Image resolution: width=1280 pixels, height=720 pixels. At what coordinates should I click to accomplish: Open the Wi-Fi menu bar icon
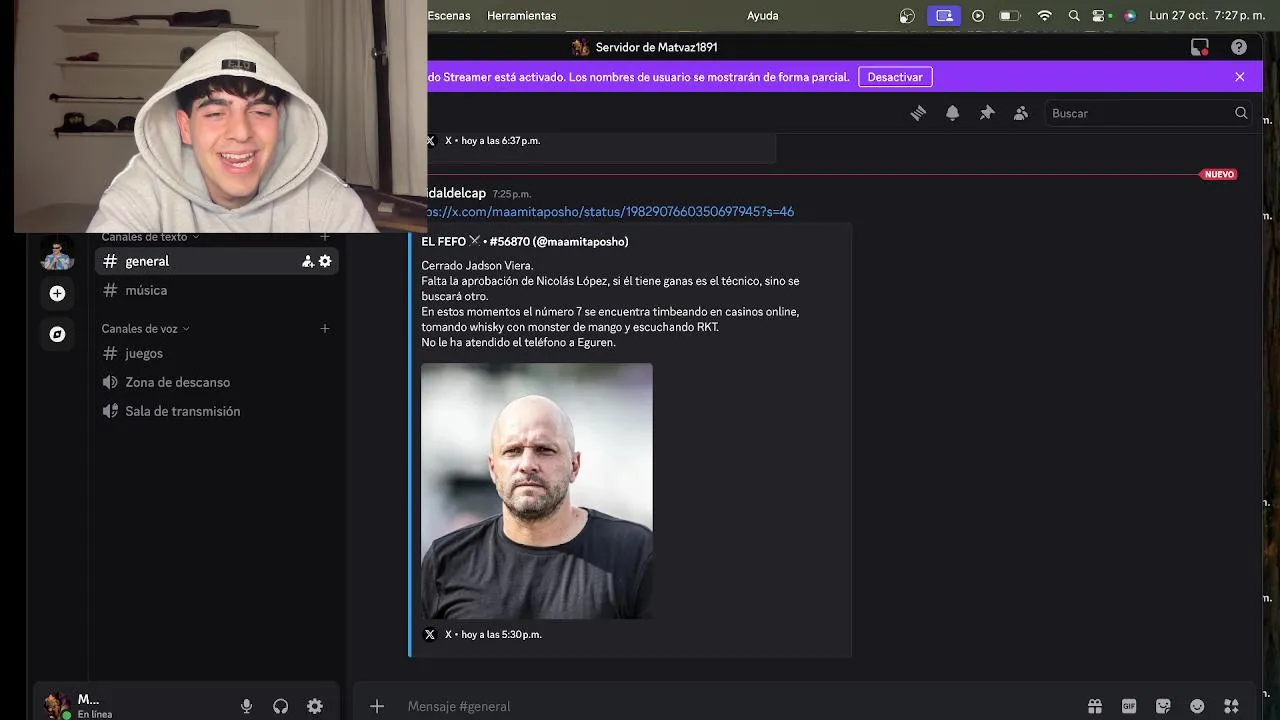point(1045,15)
